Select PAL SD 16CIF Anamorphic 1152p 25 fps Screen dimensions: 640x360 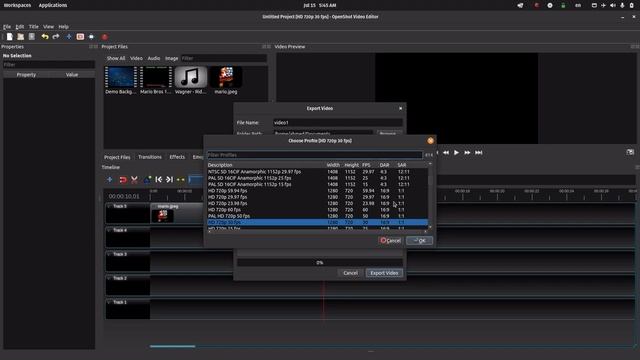click(318, 178)
